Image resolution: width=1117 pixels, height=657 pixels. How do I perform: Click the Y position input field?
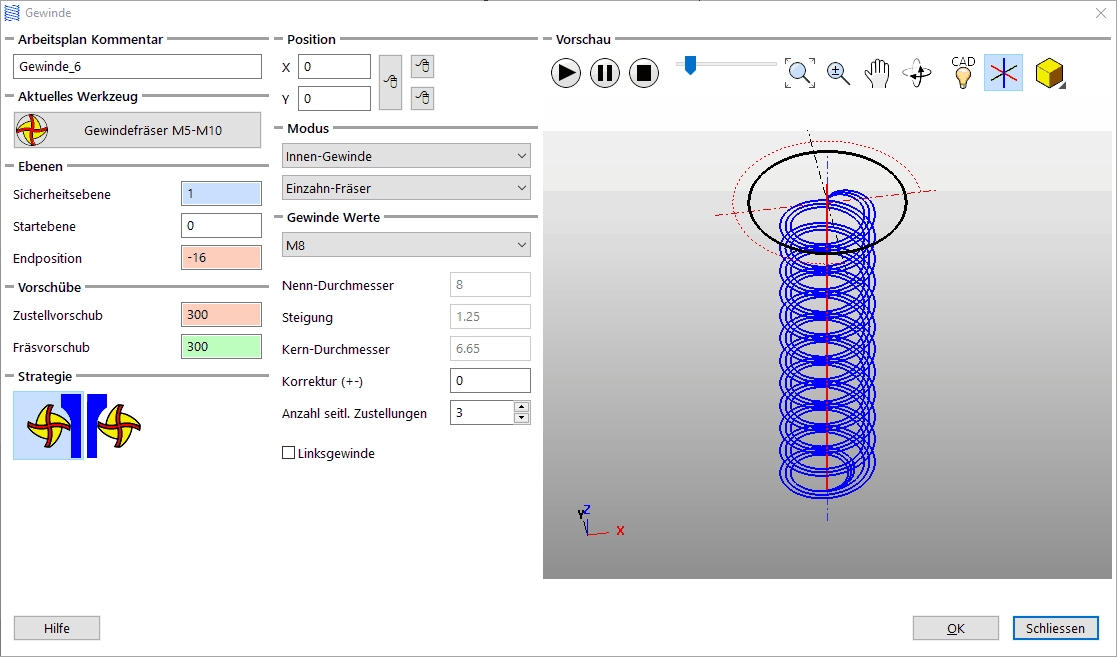(x=334, y=98)
